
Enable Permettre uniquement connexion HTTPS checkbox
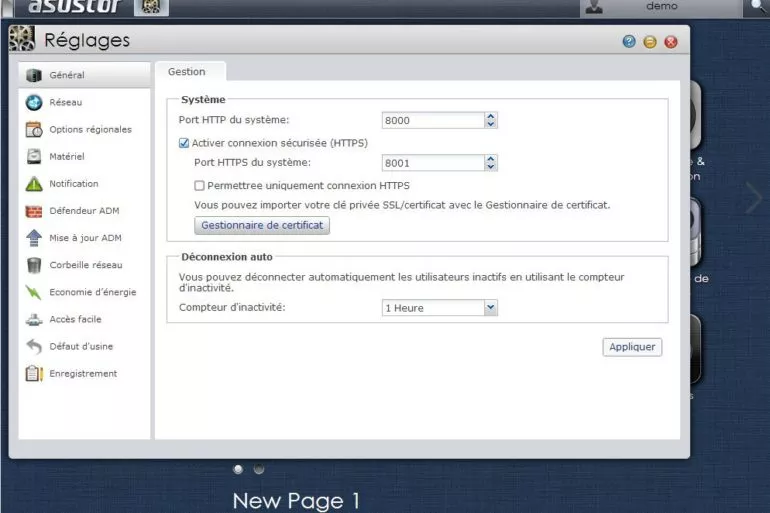199,185
